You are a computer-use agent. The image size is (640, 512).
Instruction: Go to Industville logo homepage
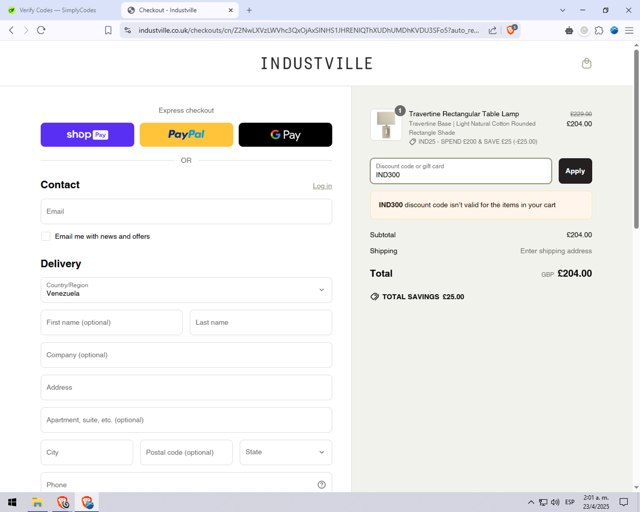pos(317,63)
